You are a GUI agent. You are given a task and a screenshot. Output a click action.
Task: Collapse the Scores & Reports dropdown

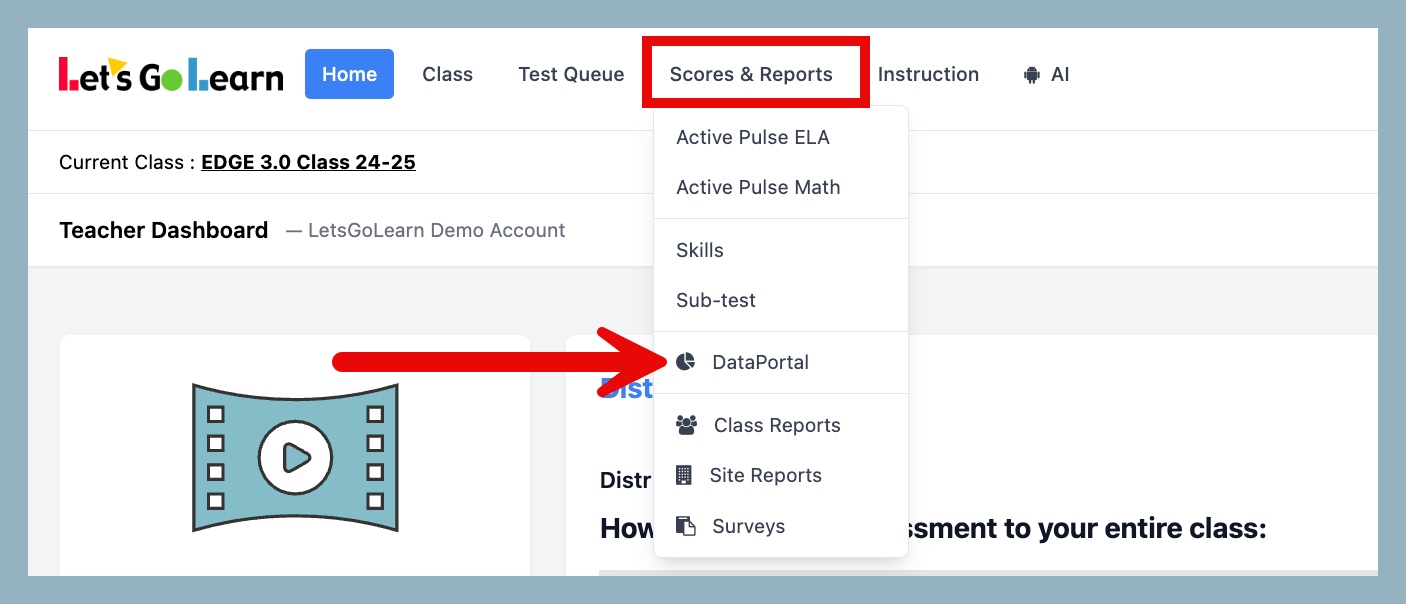[x=751, y=74]
